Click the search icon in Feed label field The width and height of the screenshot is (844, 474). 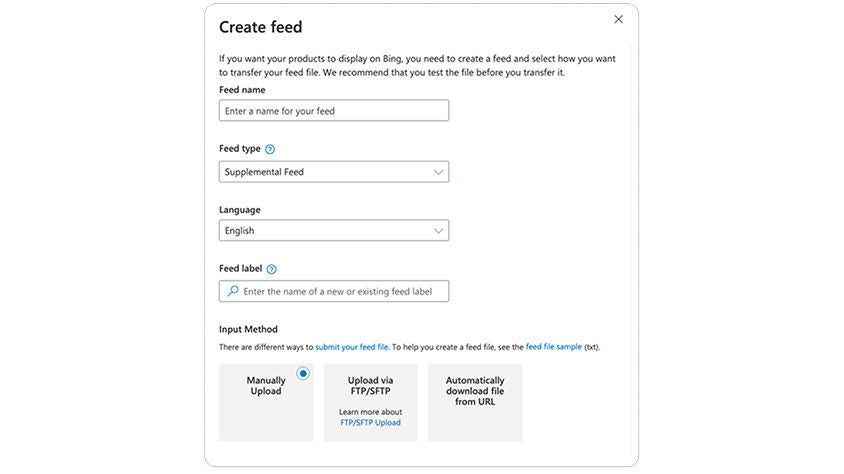[x=232, y=291]
